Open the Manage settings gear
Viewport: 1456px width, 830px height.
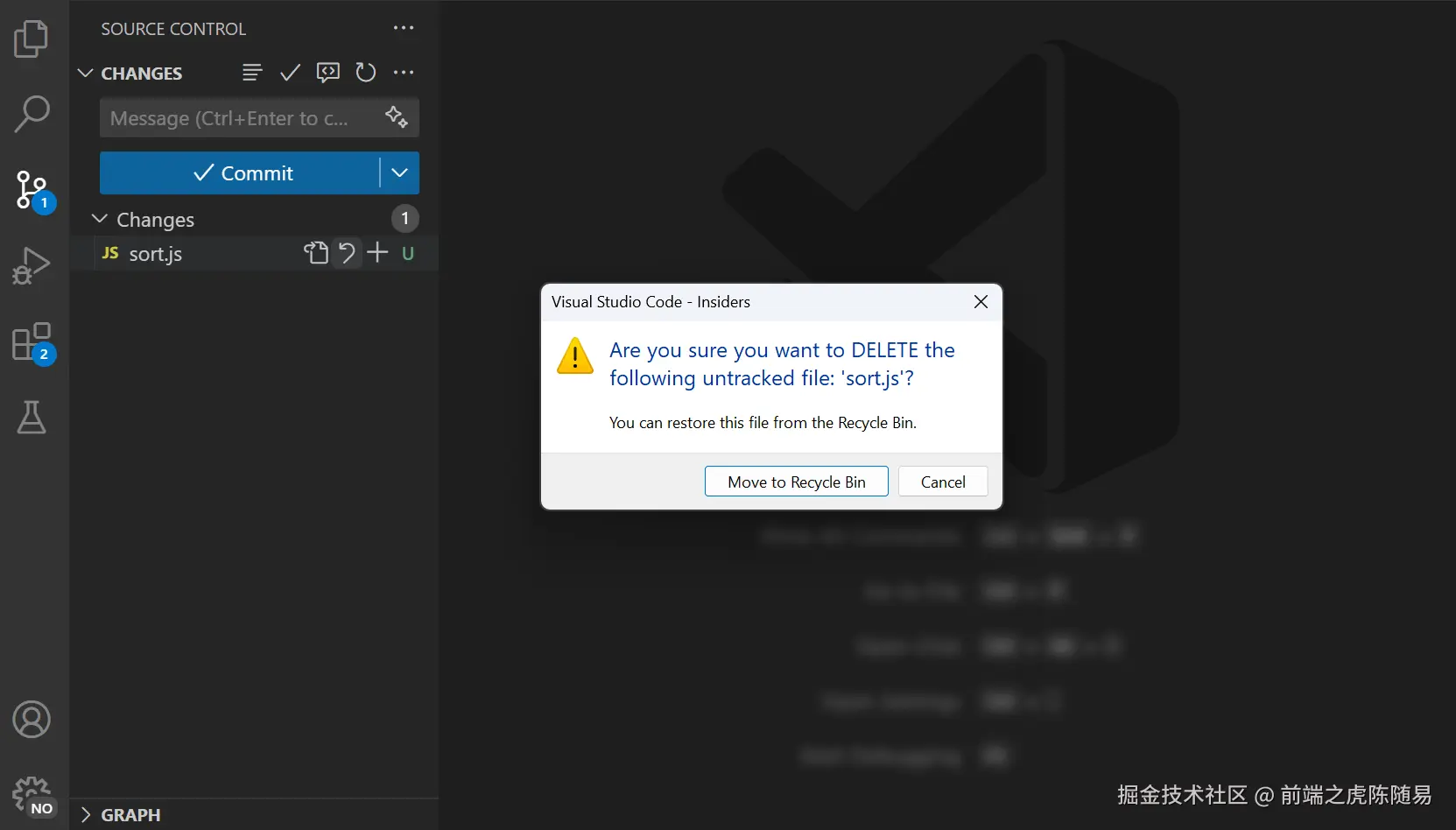(x=33, y=797)
